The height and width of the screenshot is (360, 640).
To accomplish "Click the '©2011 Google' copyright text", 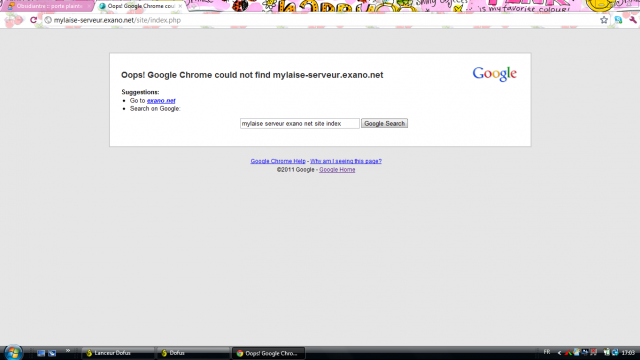I will [x=296, y=170].
